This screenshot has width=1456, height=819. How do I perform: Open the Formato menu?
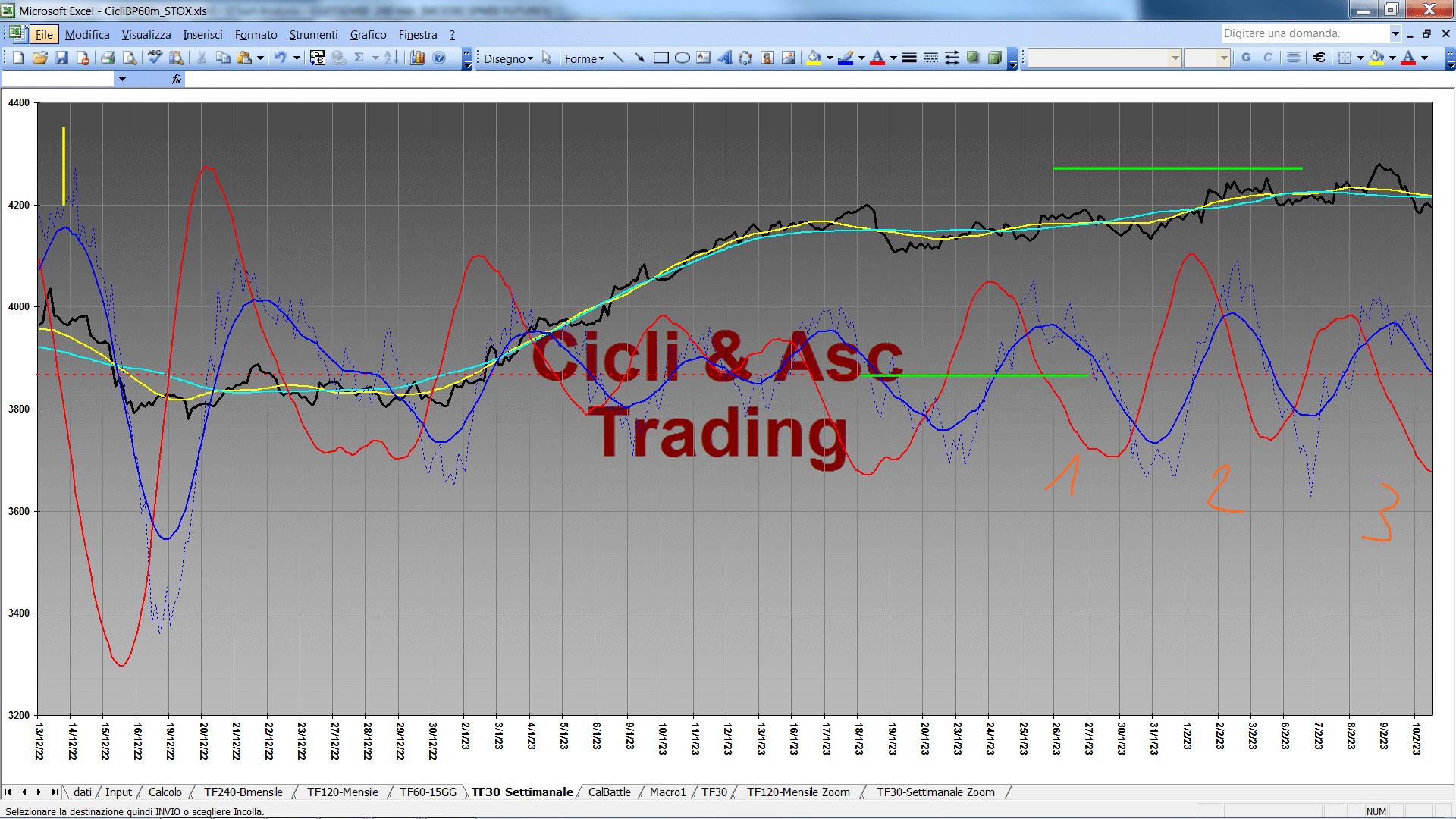[256, 35]
